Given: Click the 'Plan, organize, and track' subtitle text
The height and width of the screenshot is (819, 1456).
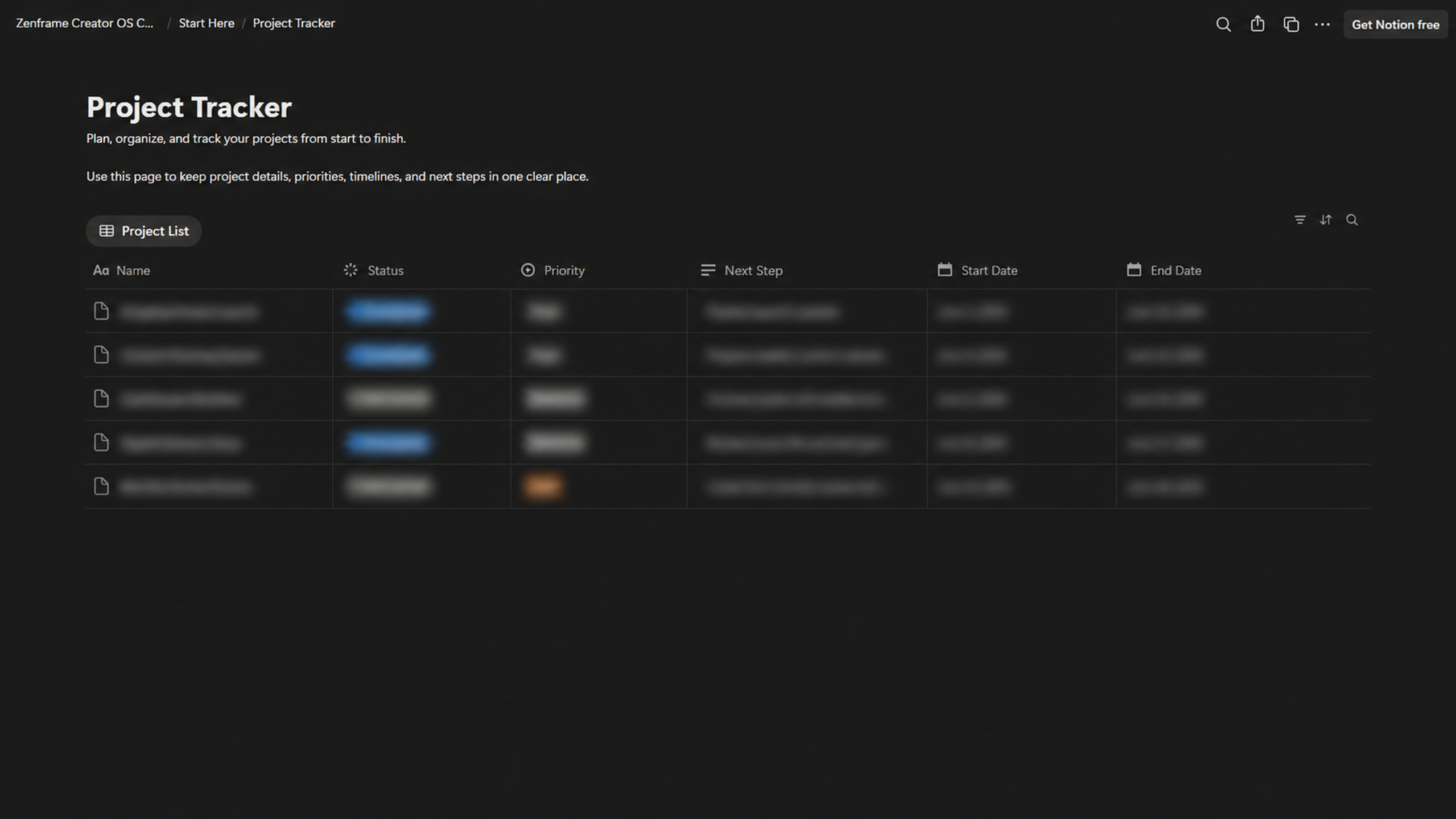Looking at the screenshot, I should [246, 139].
